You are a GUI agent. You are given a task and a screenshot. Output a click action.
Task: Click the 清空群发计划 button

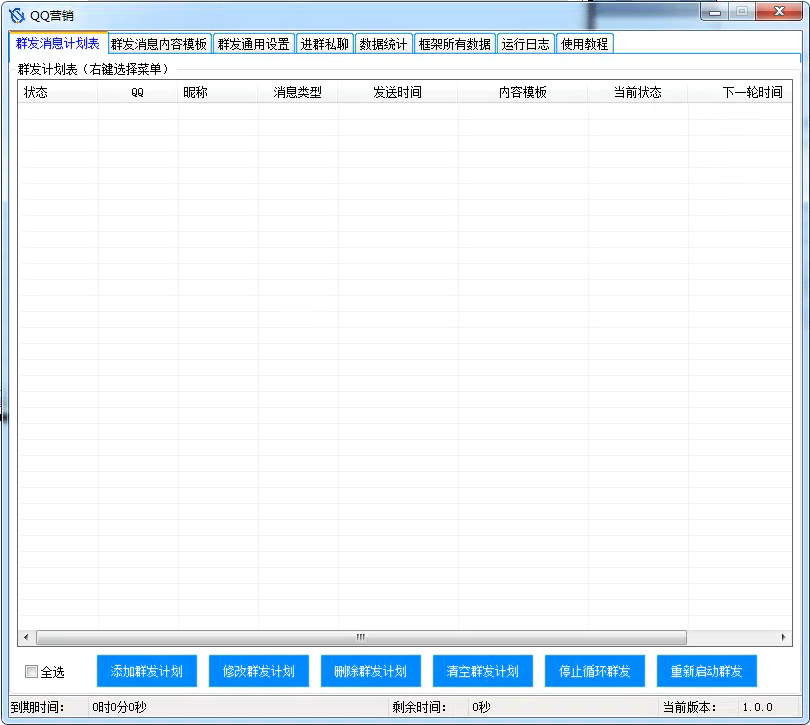click(x=483, y=671)
